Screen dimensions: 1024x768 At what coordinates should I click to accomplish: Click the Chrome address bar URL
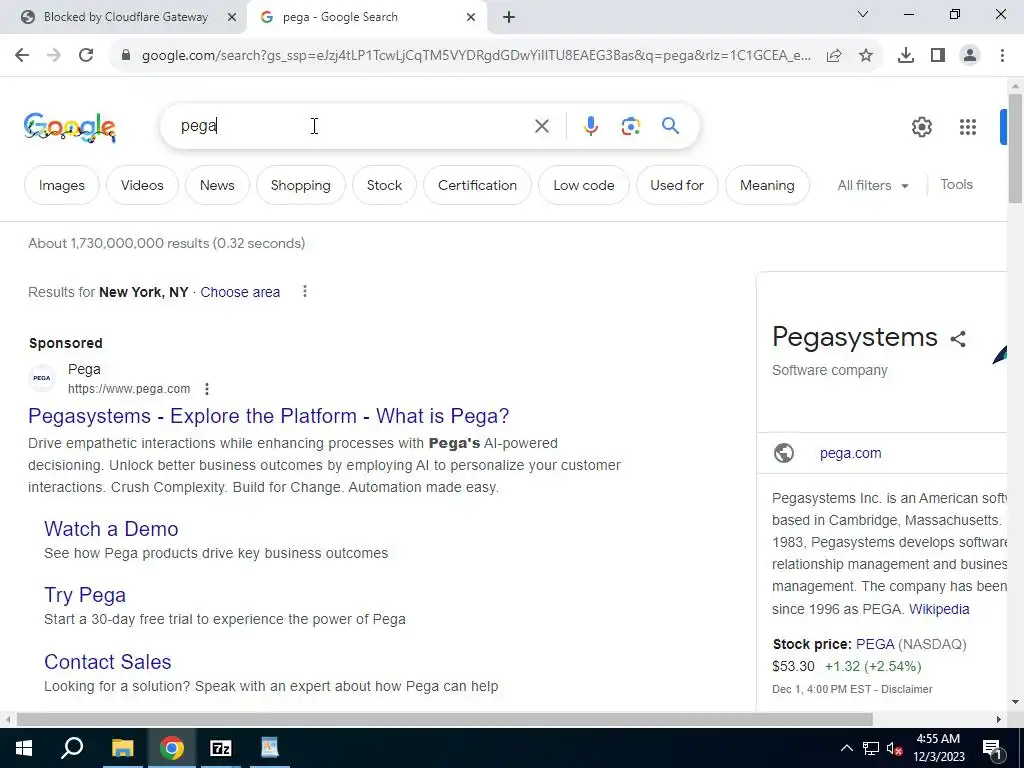point(476,56)
